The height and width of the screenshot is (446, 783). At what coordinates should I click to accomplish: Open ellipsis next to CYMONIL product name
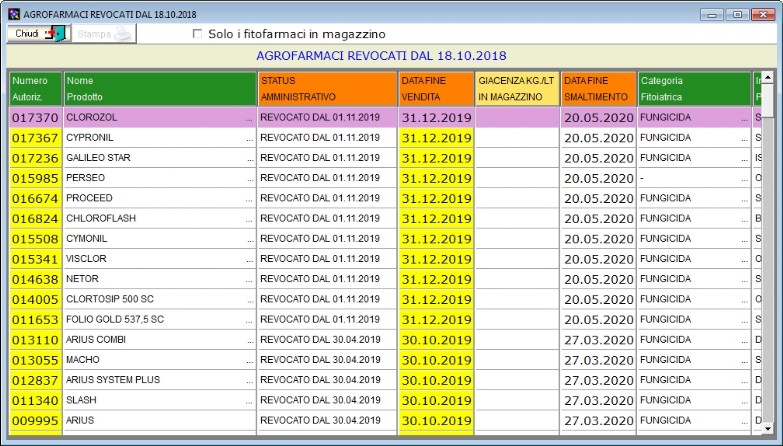click(x=249, y=239)
